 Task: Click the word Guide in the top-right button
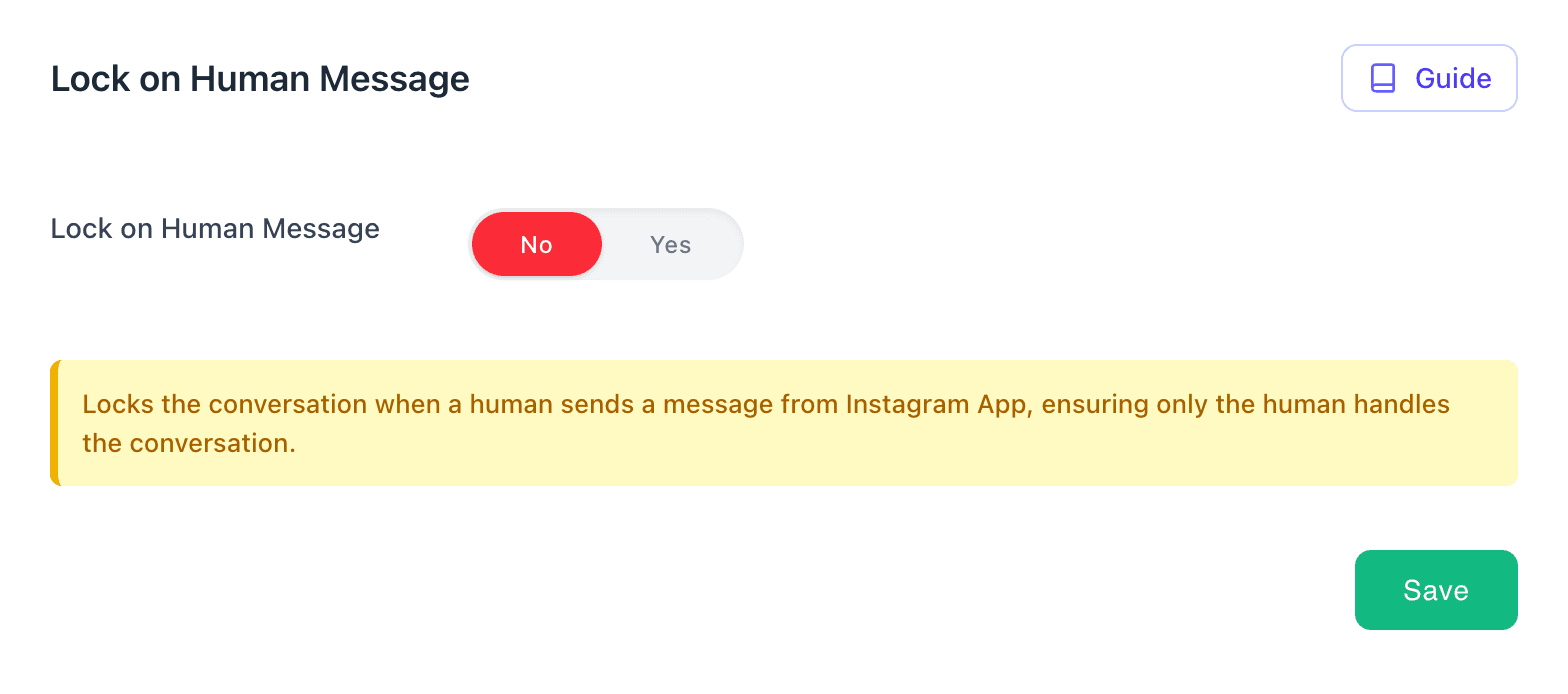(x=1453, y=78)
